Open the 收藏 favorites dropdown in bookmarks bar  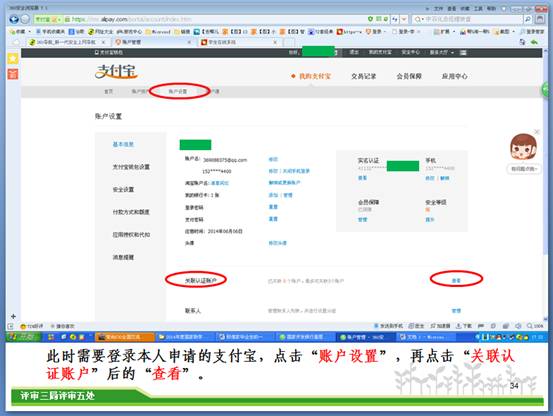click(20, 32)
